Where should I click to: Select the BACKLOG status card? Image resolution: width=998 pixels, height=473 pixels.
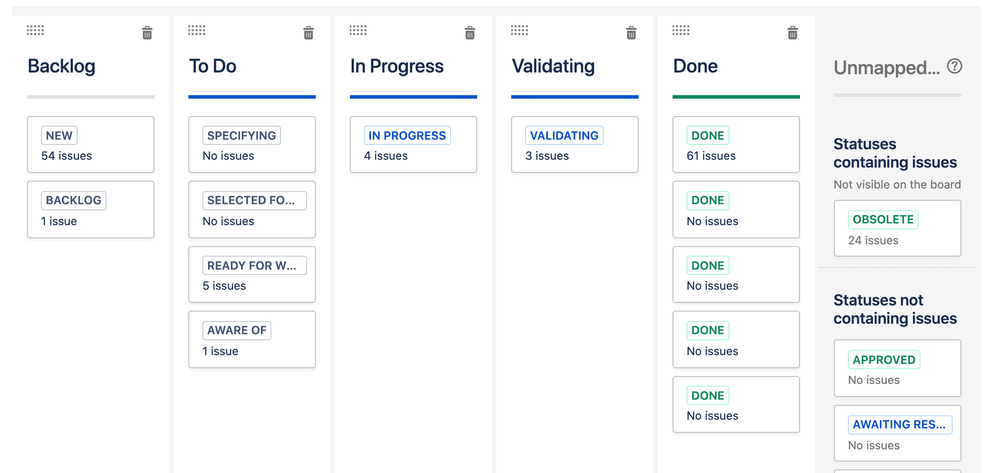[90, 209]
